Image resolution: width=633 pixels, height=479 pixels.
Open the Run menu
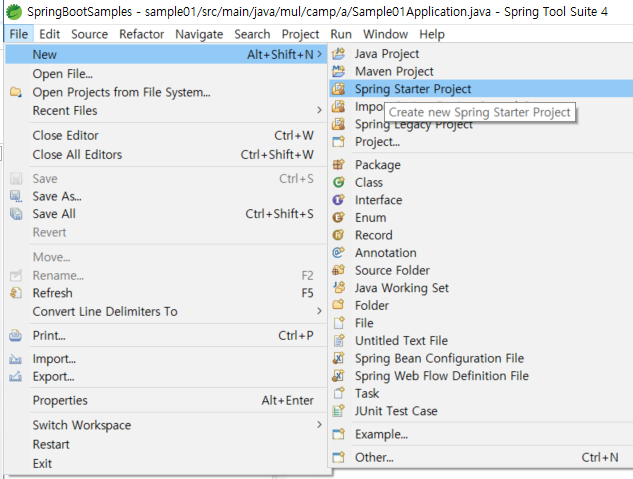click(x=341, y=34)
